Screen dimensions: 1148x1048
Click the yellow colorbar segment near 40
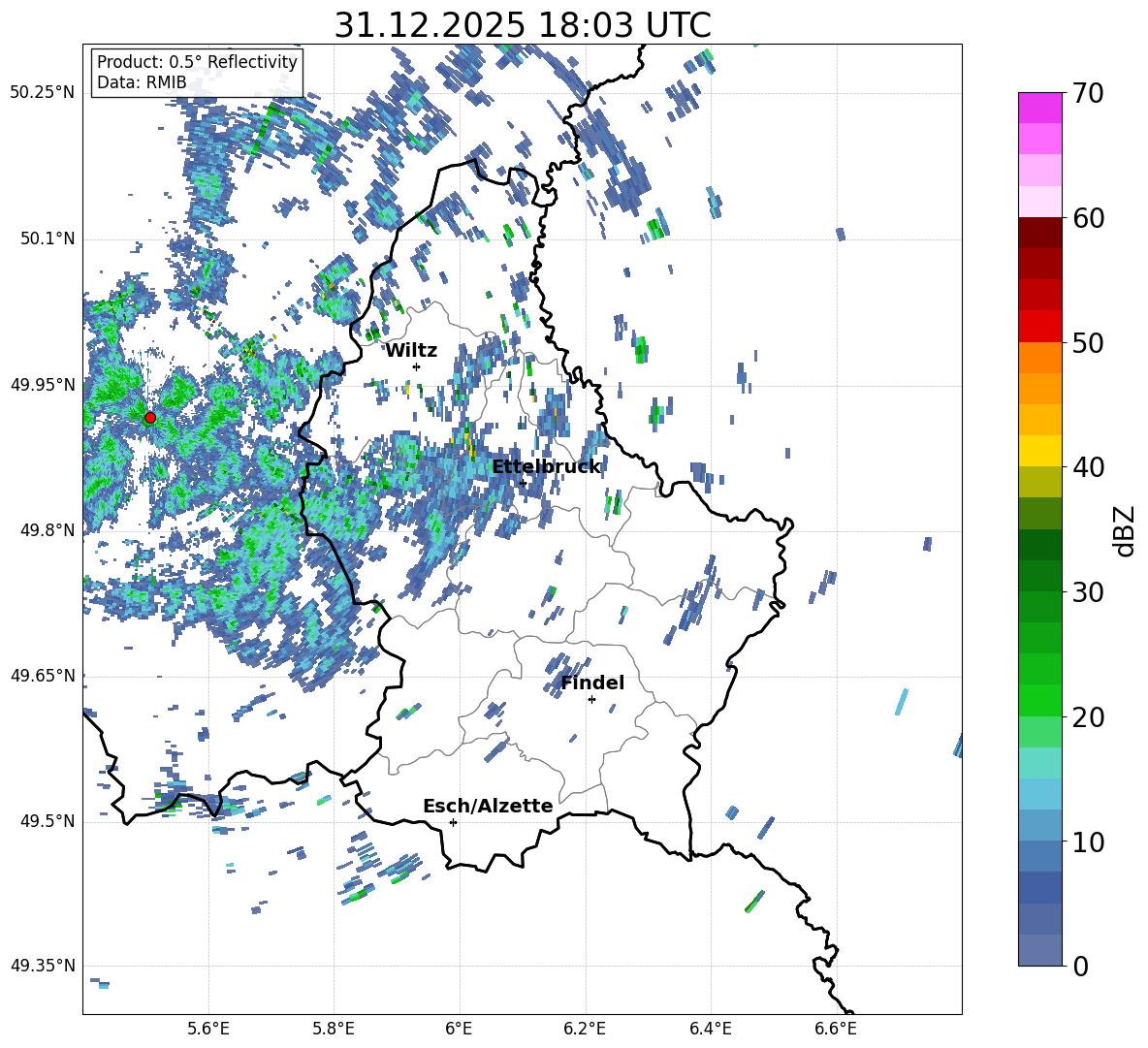point(1039,451)
